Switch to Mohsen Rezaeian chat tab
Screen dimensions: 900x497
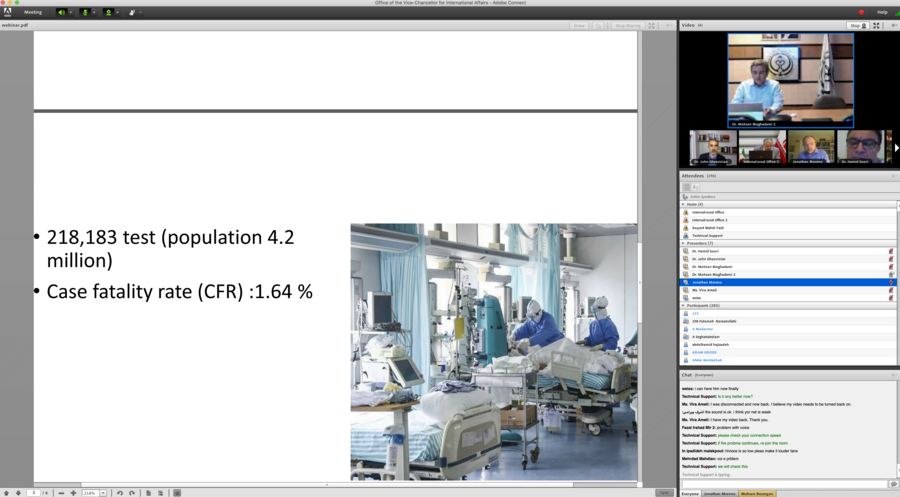point(757,494)
